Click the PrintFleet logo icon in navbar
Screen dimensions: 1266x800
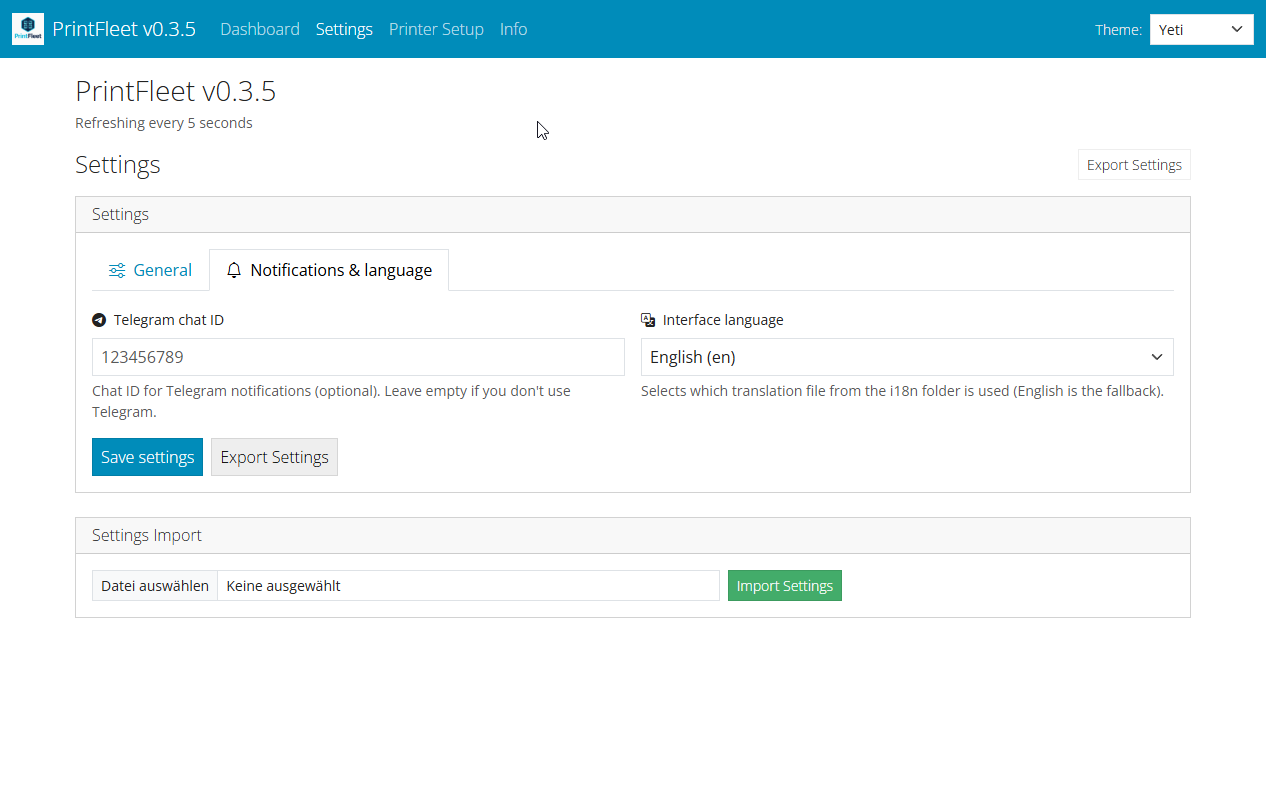[x=28, y=29]
